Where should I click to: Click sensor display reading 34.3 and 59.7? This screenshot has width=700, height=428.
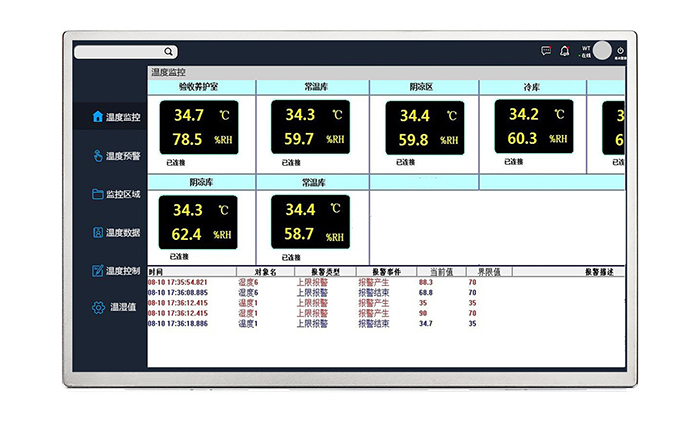(311, 127)
